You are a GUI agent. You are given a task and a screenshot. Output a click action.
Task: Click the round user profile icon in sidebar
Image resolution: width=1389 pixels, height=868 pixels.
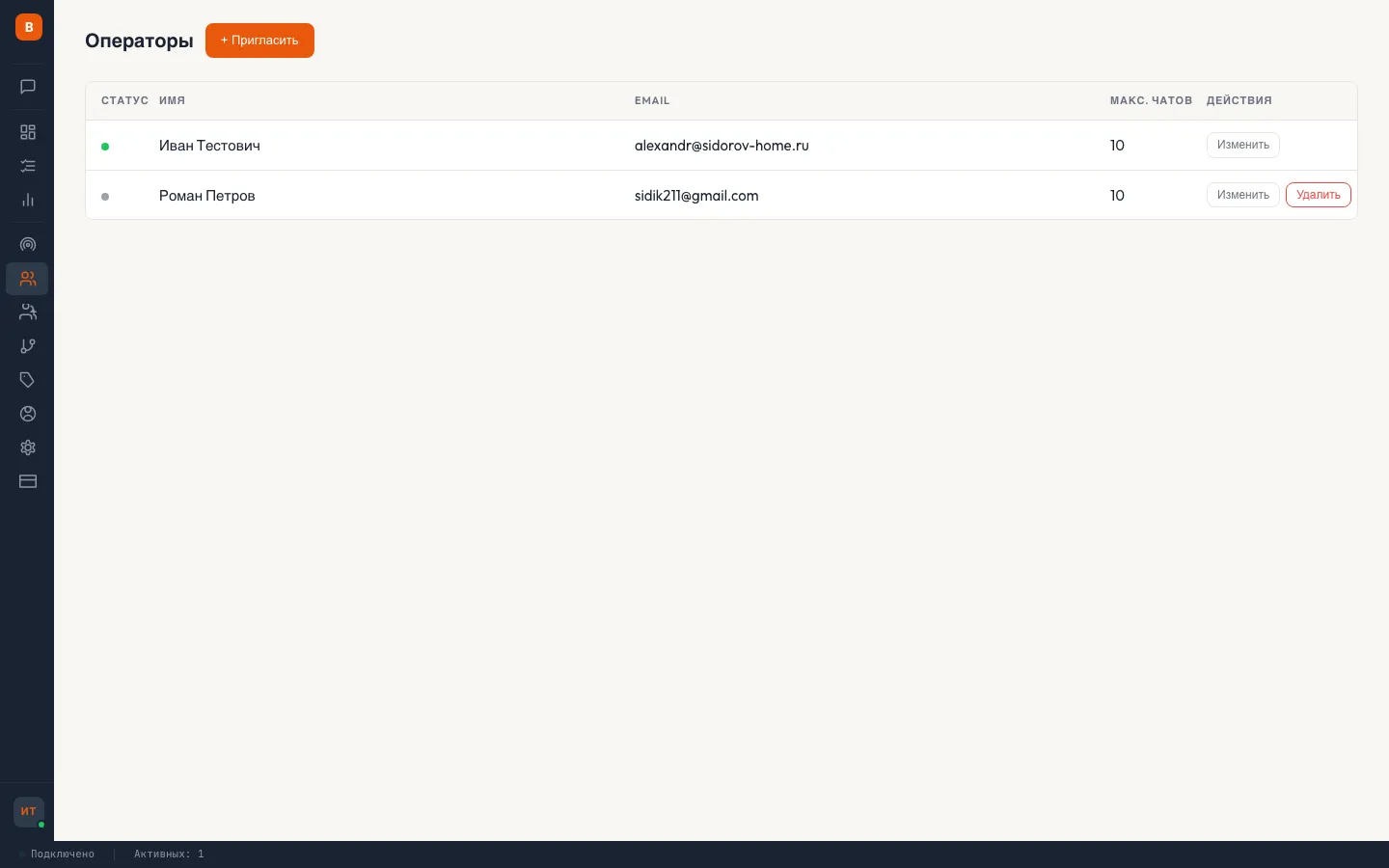click(x=28, y=414)
